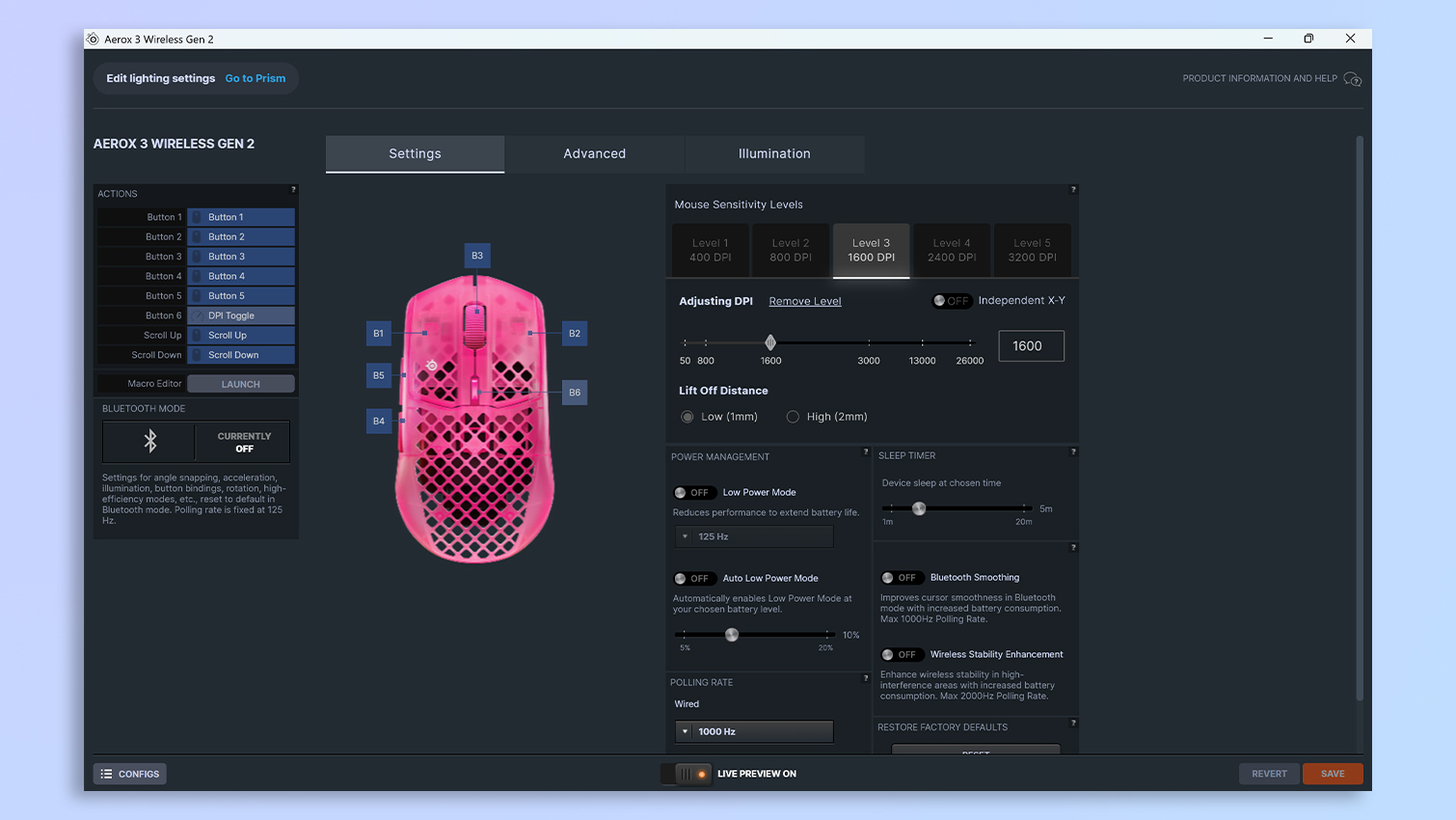Click the Actions panel help icon

295,190
